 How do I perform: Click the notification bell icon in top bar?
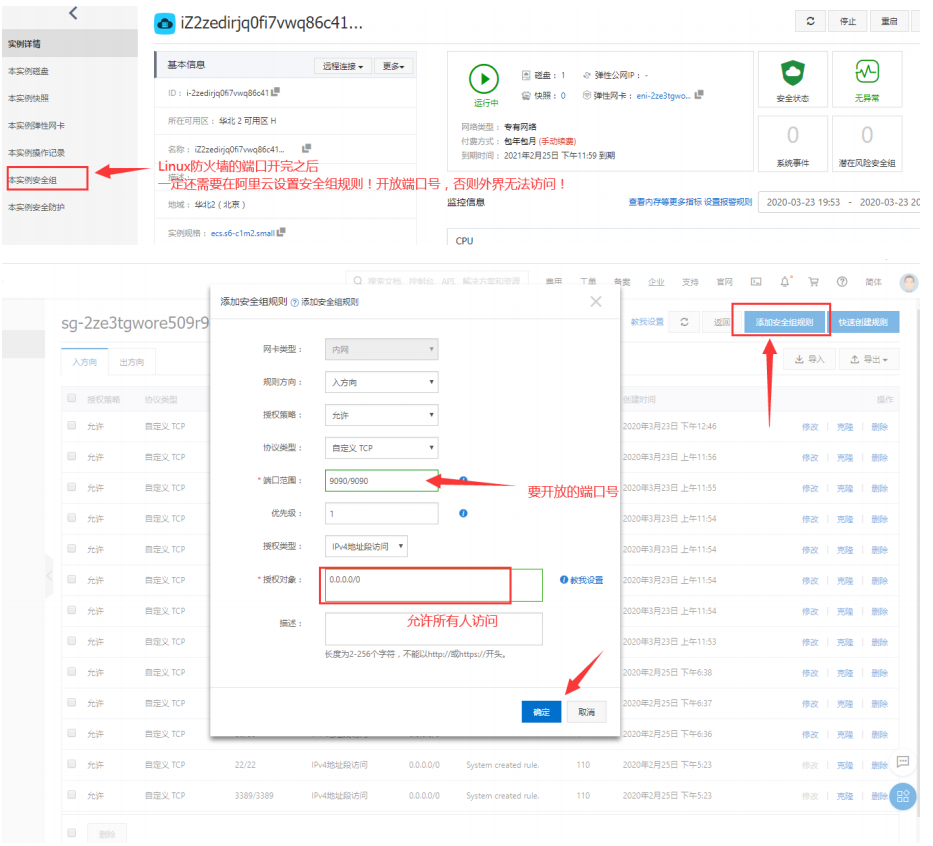(x=785, y=282)
